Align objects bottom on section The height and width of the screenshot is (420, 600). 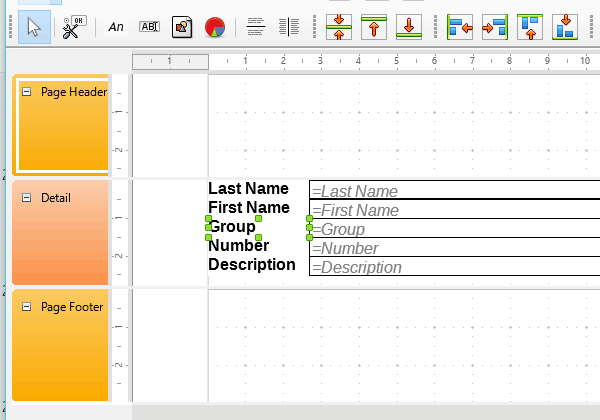(x=565, y=27)
